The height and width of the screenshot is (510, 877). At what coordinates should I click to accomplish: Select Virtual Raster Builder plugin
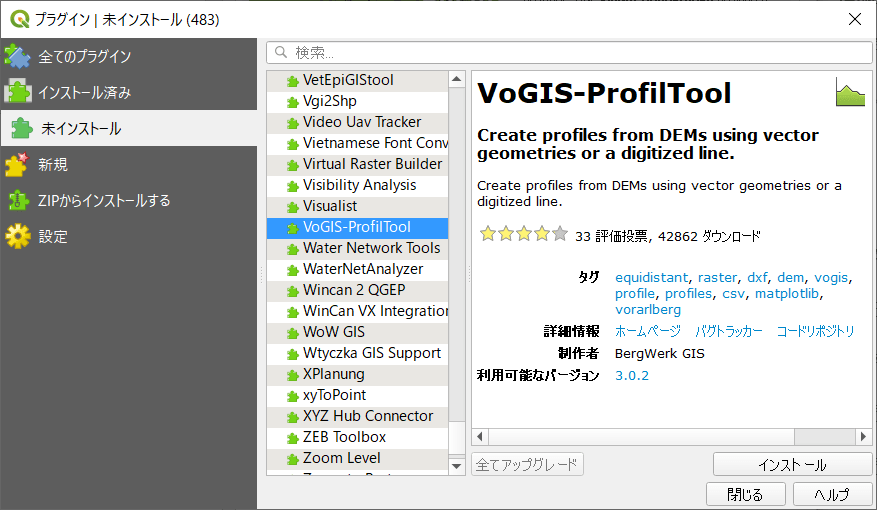point(357,164)
